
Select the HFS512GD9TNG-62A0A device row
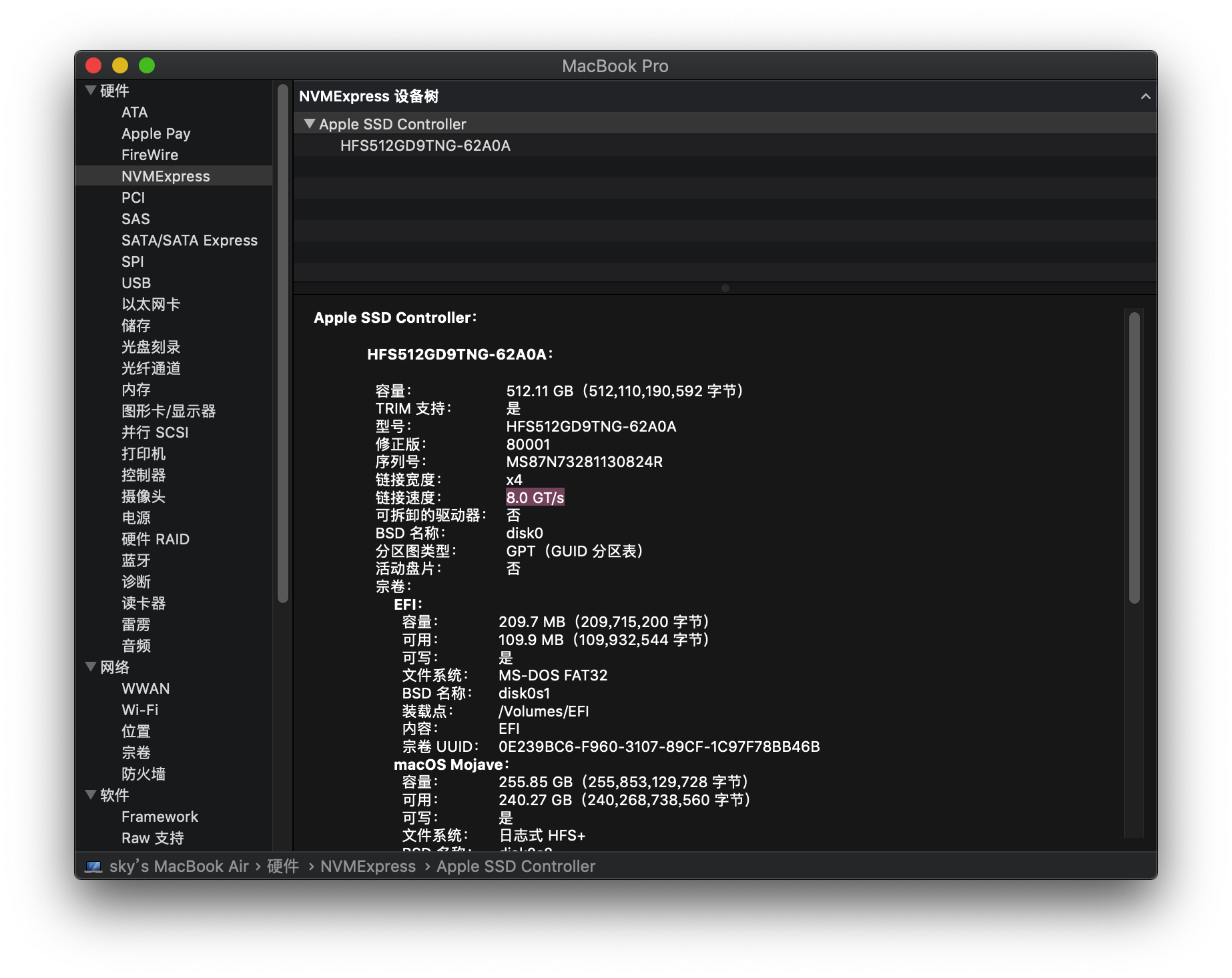pyautogui.click(x=725, y=145)
